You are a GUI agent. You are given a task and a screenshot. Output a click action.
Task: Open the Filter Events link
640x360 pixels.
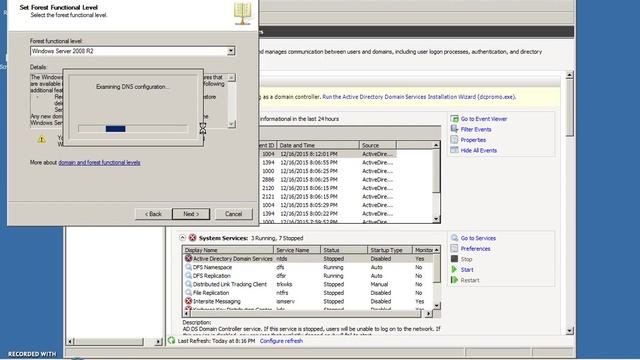point(476,129)
